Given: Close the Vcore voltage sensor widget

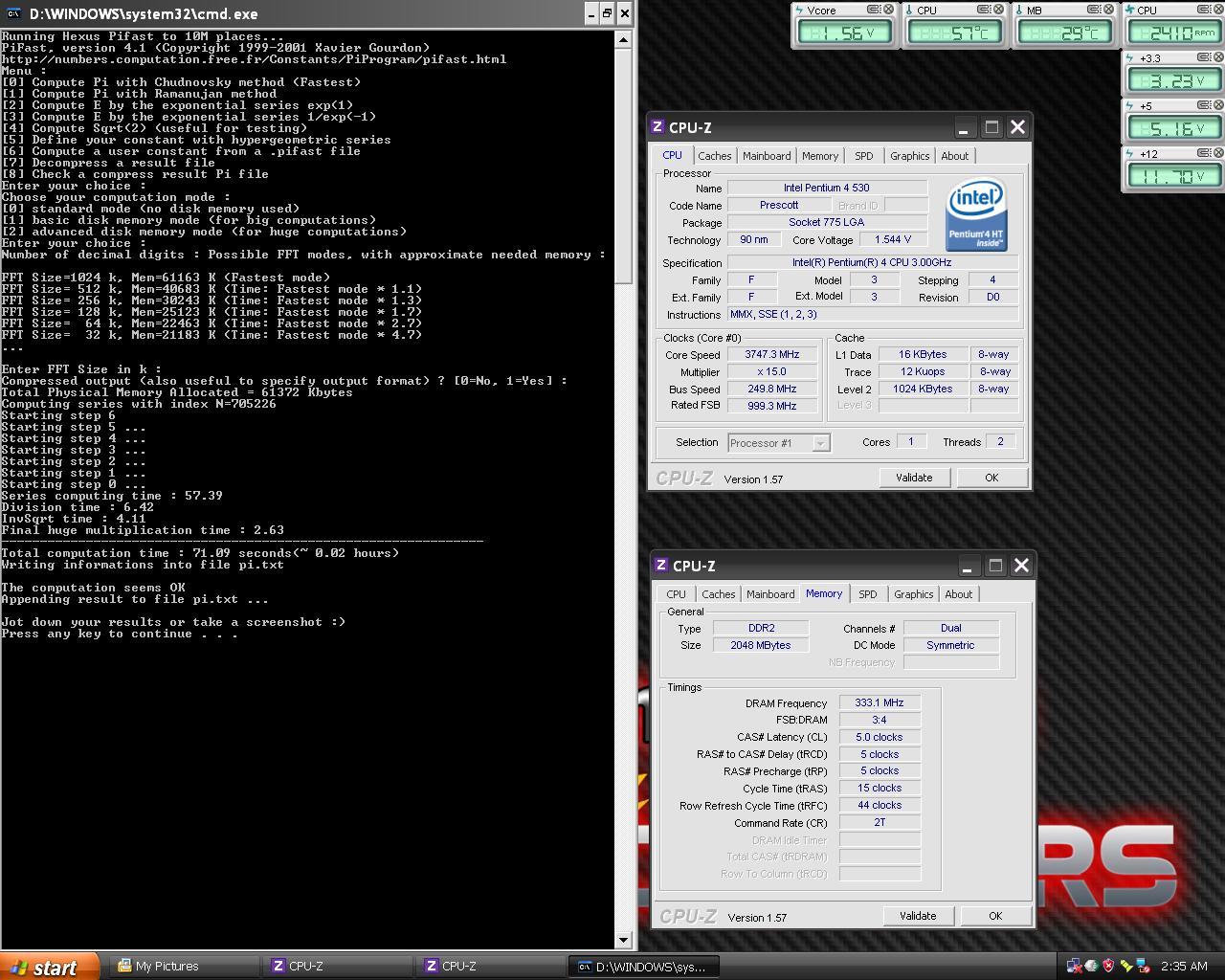Looking at the screenshot, I should (888, 10).
